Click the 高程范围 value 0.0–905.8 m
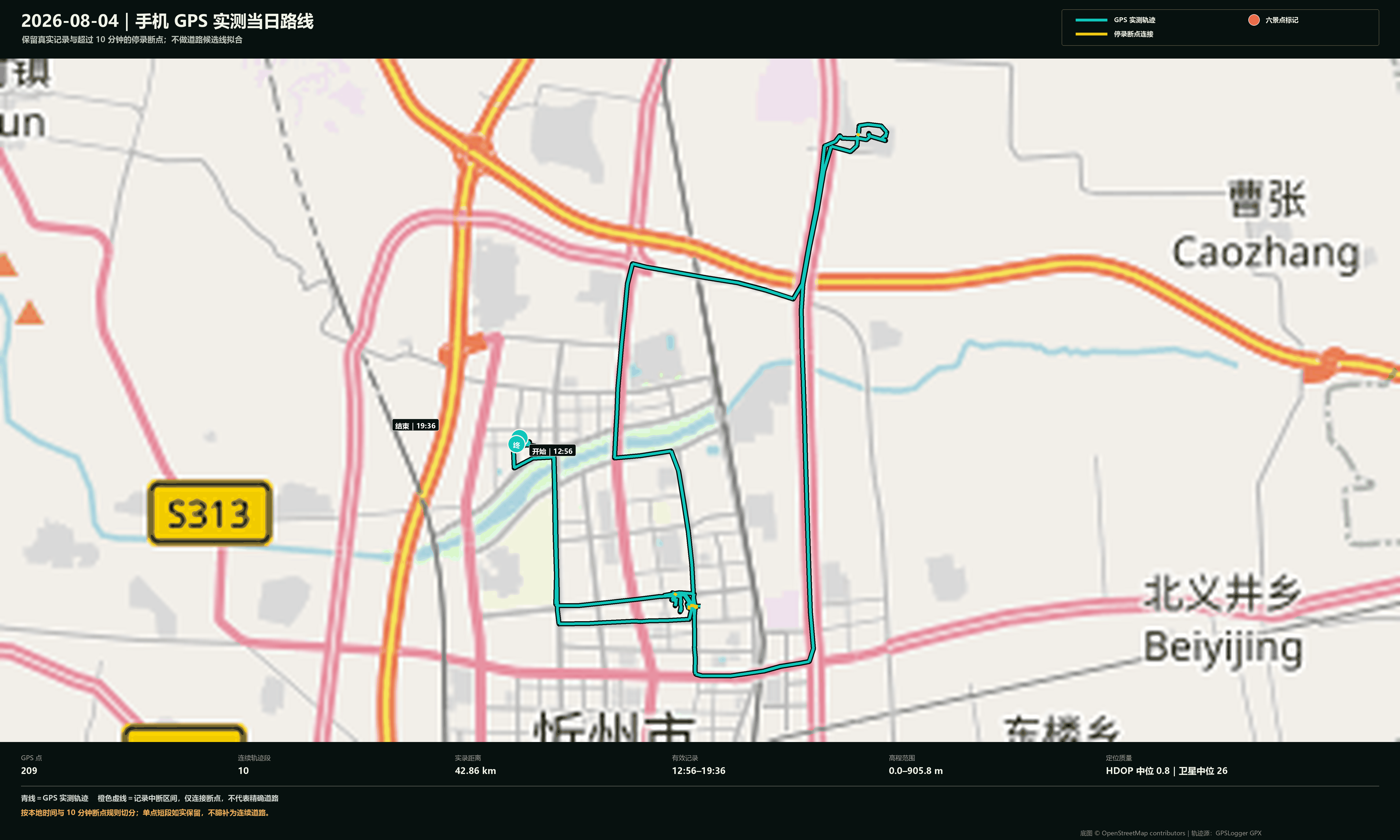This screenshot has height=840, width=1400. click(916, 770)
